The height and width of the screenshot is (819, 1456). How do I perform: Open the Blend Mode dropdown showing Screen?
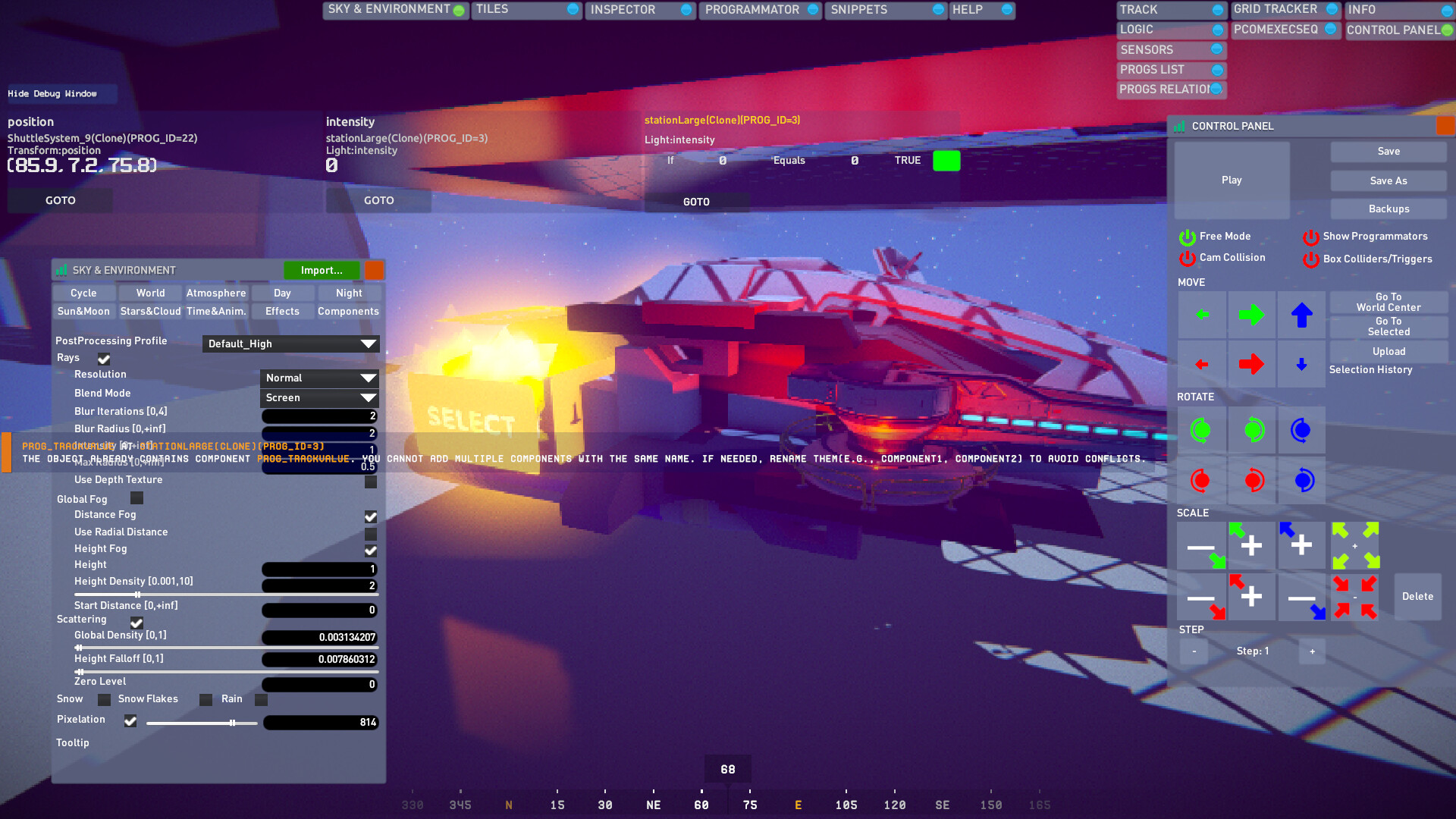tap(318, 397)
